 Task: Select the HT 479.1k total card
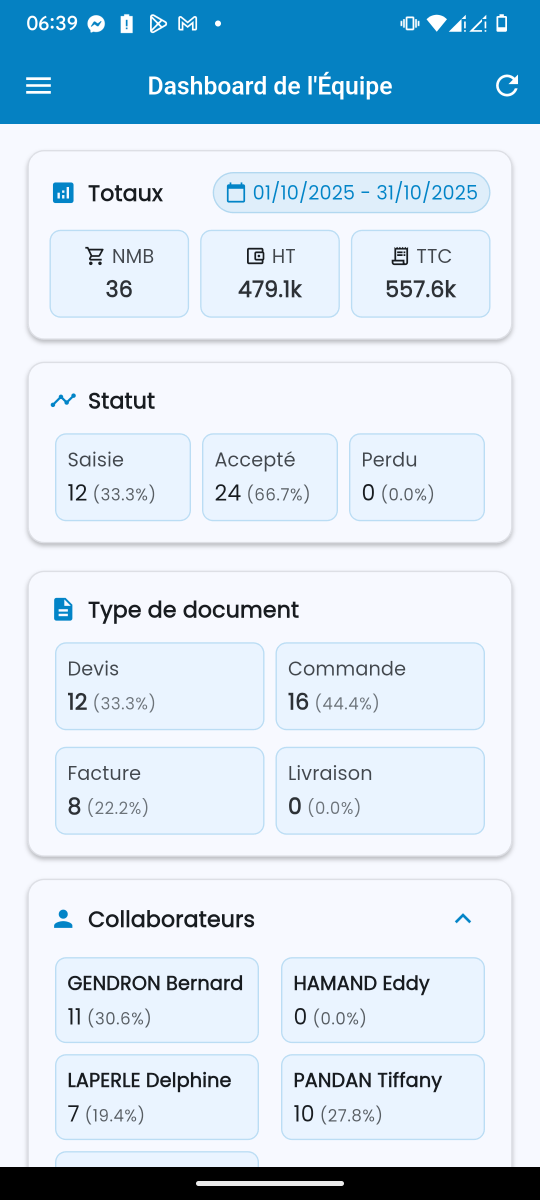tap(270, 274)
